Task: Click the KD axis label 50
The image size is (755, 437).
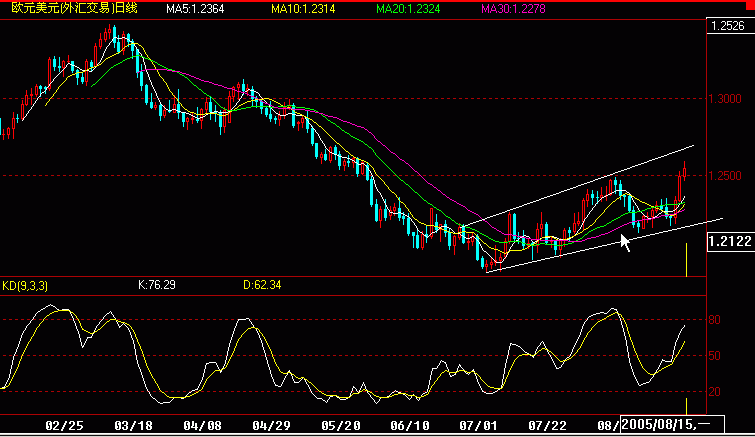Action: [x=715, y=356]
